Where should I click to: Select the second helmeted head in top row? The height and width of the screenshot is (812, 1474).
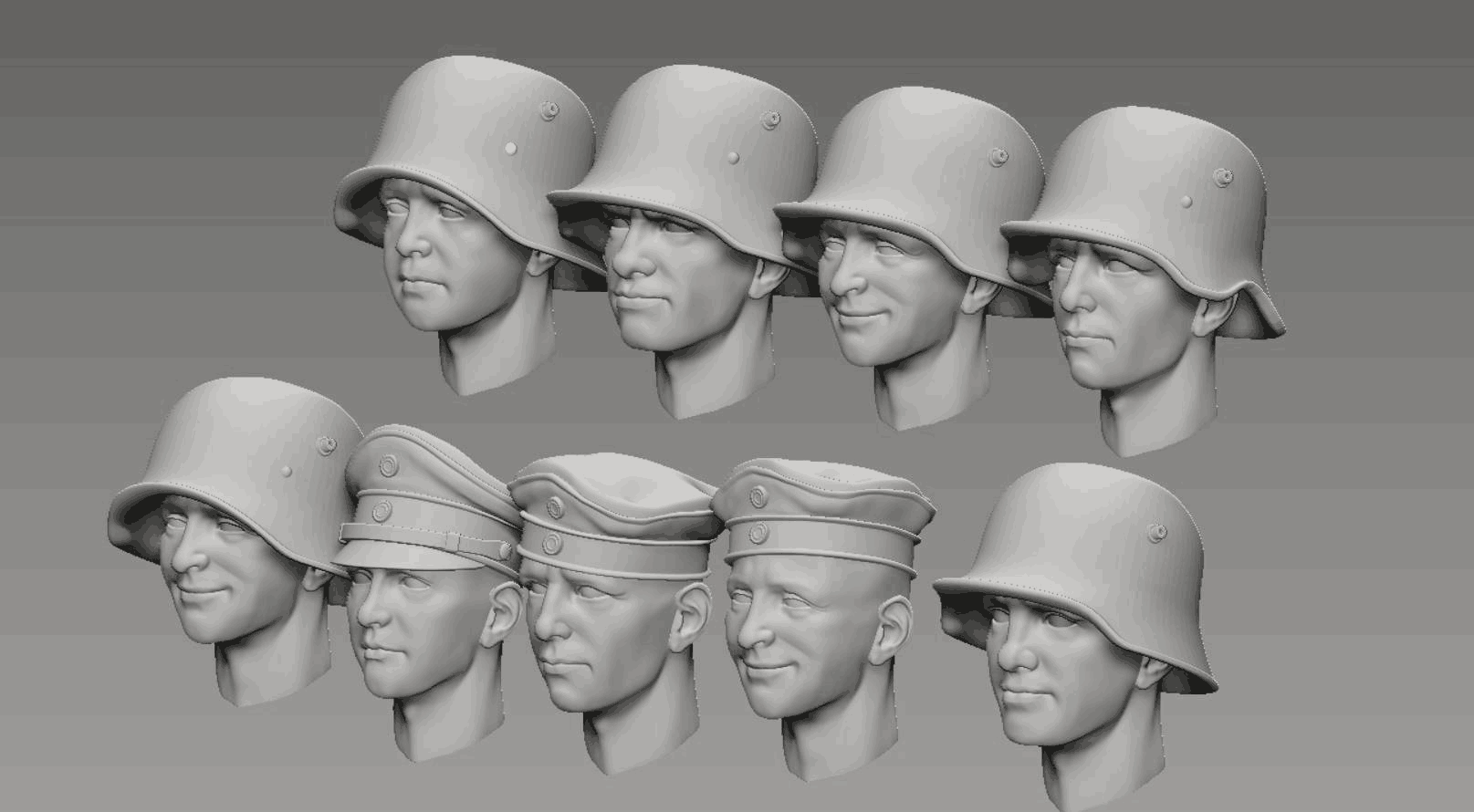685,242
